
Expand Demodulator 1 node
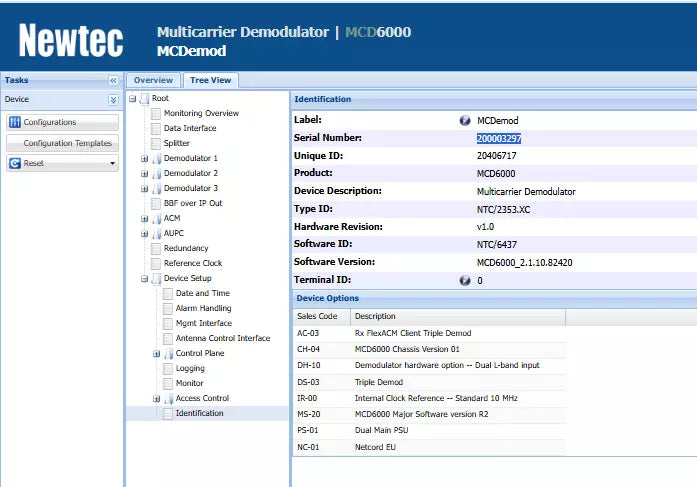click(144, 159)
